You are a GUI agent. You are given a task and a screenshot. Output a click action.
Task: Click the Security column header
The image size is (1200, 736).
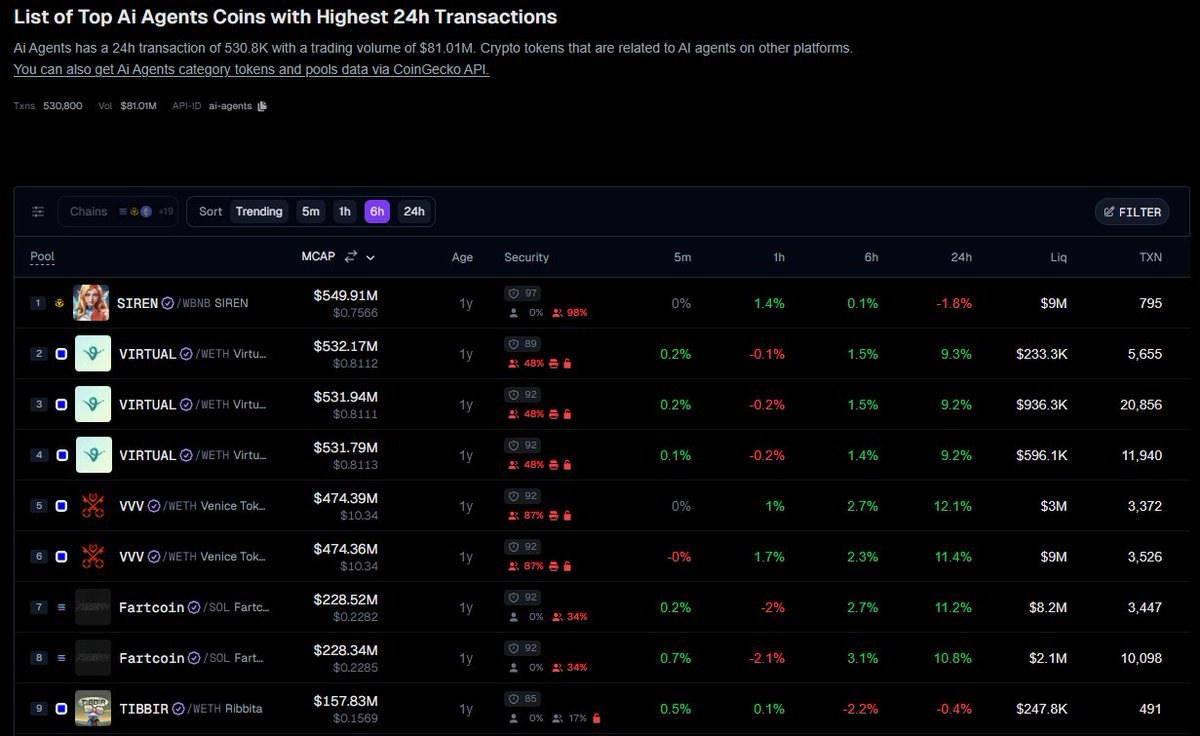pos(527,257)
